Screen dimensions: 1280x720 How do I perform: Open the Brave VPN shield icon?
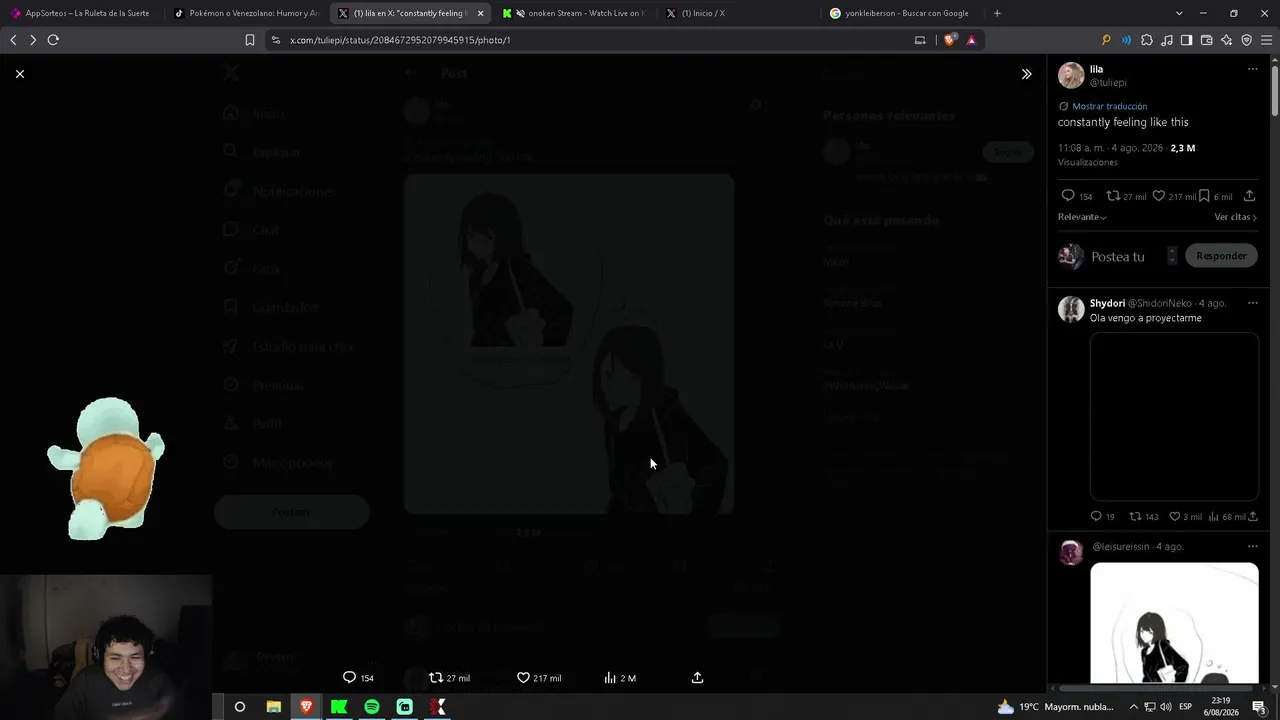pyautogui.click(x=1246, y=40)
